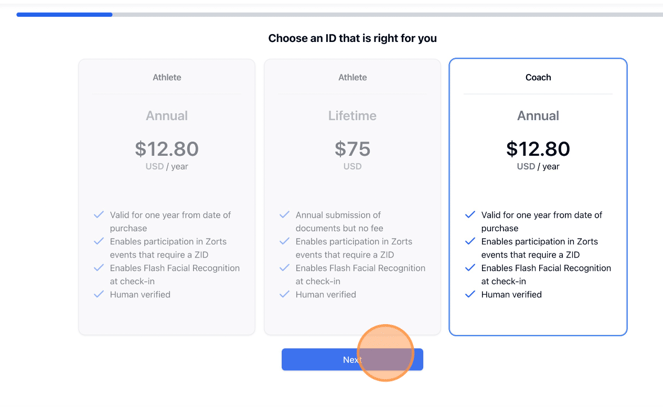The height and width of the screenshot is (407, 663).
Task: Click the Athlete Annual card's 'Annual' title
Action: point(167,116)
